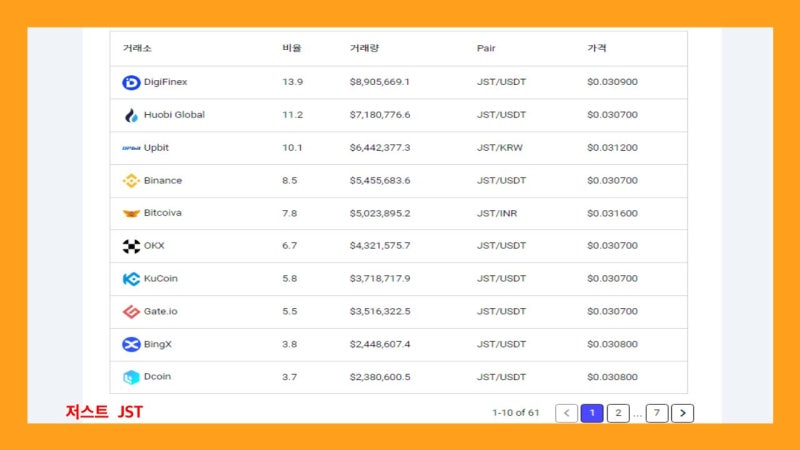Select the 11.2 ratio value
The image size is (800, 450).
click(x=292, y=115)
